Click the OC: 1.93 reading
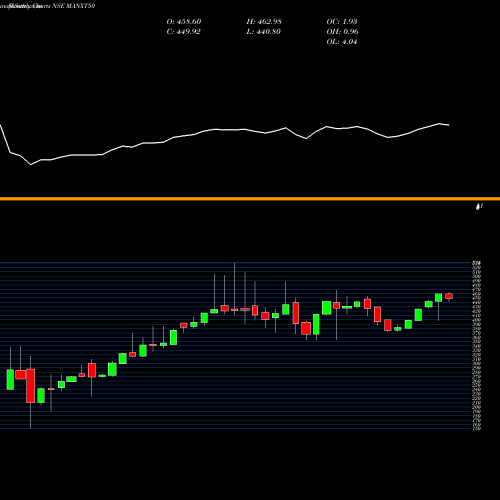This screenshot has width=500, height=500. coord(342,22)
